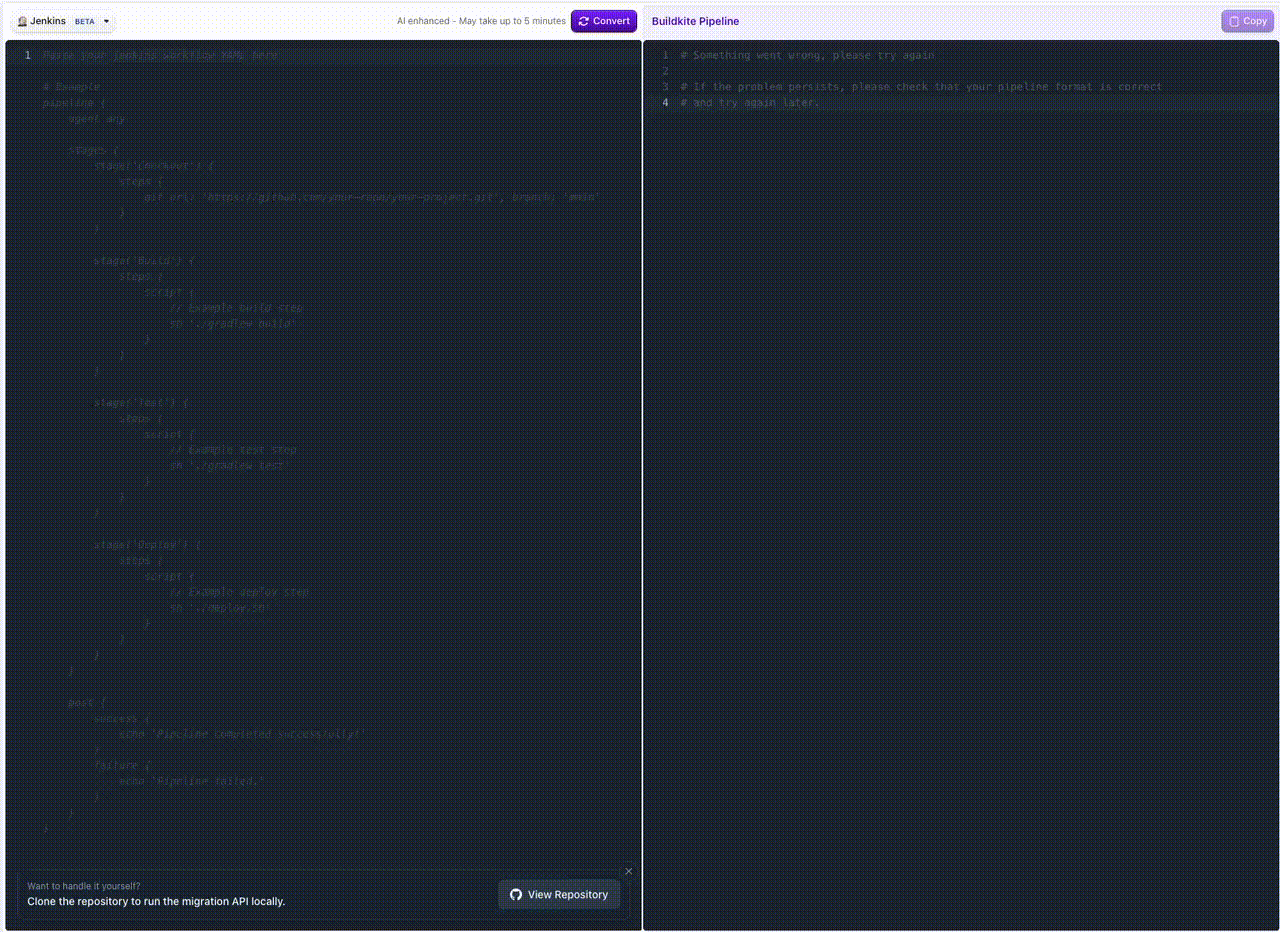The image size is (1280, 932).
Task: Click the 'agent any' line in the example
Action: (97, 119)
